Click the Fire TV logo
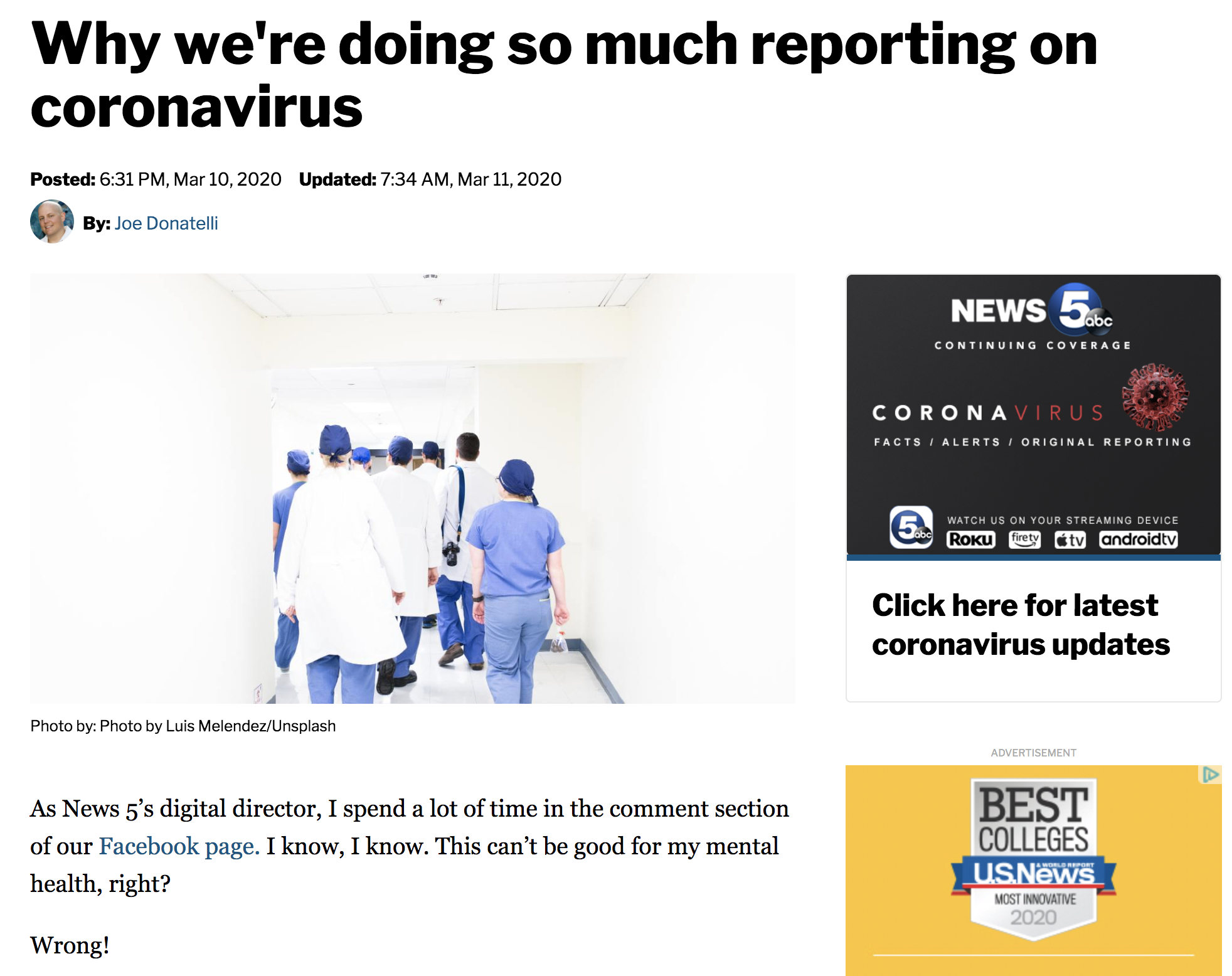This screenshot has height=976, width=1232. pos(1024,539)
